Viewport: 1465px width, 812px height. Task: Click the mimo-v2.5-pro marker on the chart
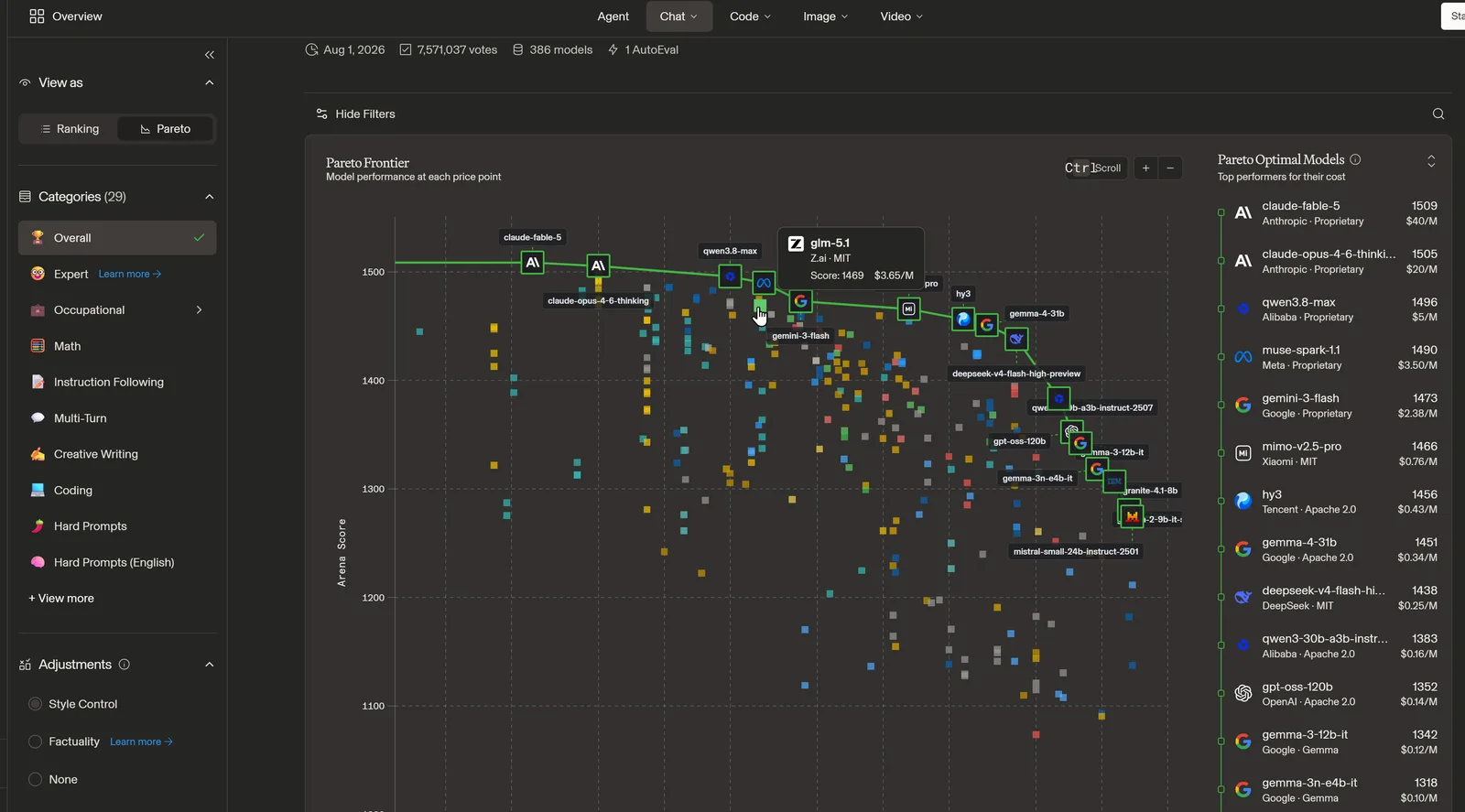coord(908,309)
